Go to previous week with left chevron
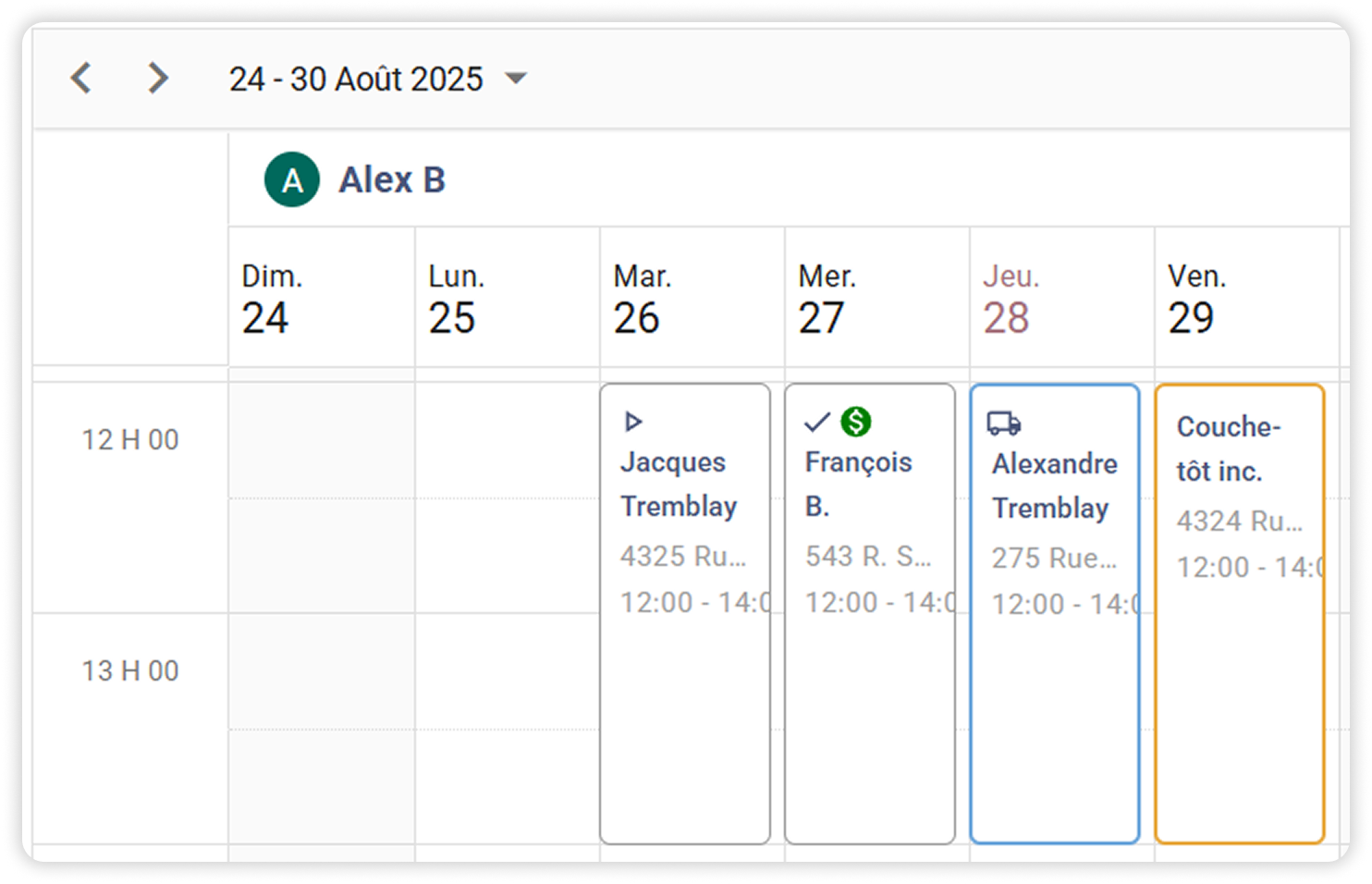The width and height of the screenshot is (1372, 884). [x=81, y=79]
